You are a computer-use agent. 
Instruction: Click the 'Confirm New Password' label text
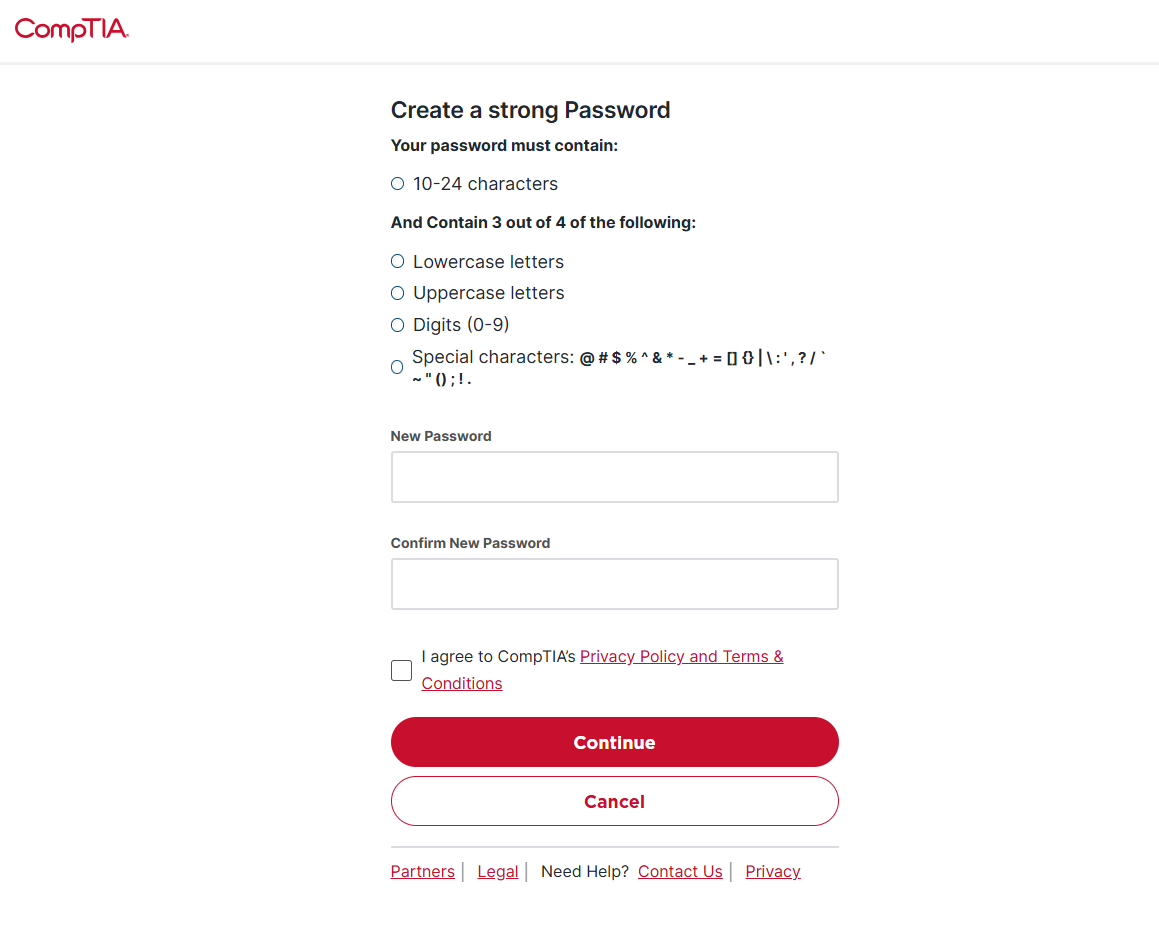(470, 543)
